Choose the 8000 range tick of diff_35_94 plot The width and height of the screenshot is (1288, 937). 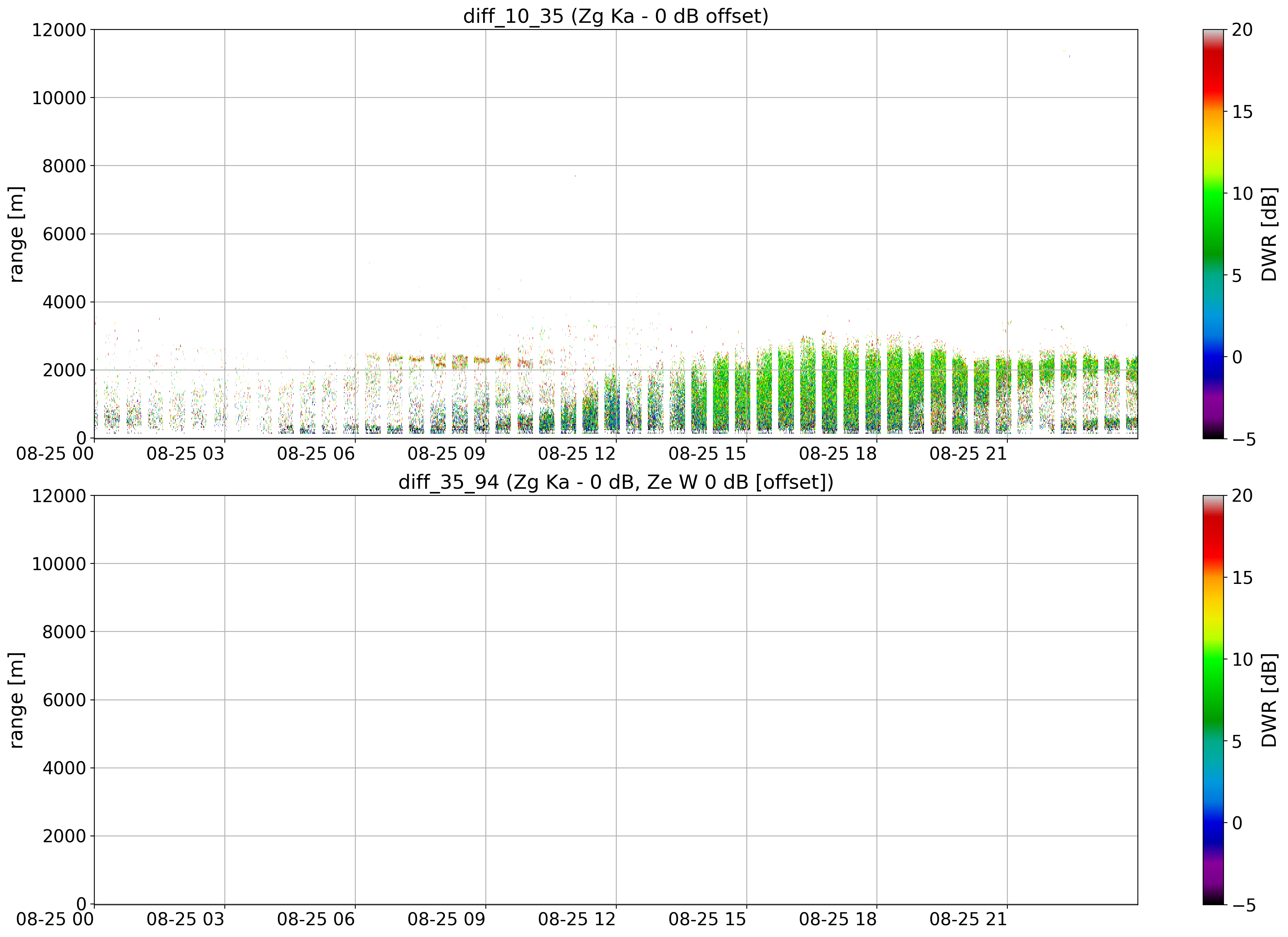64,632
